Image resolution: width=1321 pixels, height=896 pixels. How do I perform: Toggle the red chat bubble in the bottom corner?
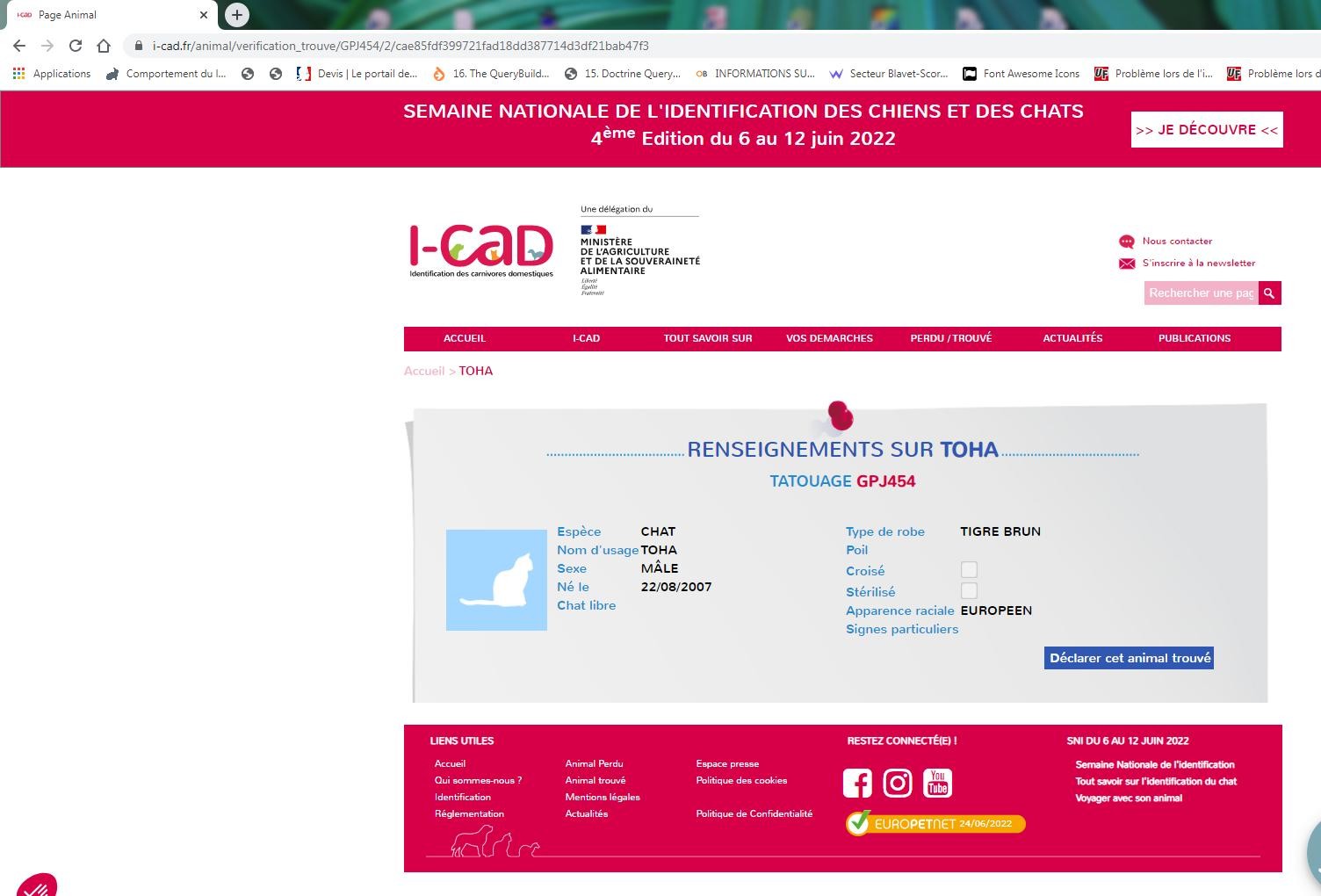point(37,885)
